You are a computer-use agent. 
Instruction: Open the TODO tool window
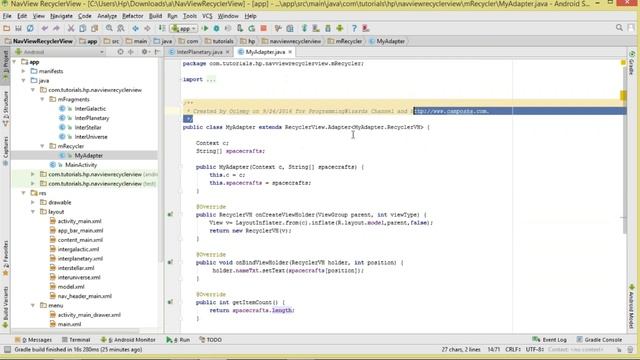211,340
